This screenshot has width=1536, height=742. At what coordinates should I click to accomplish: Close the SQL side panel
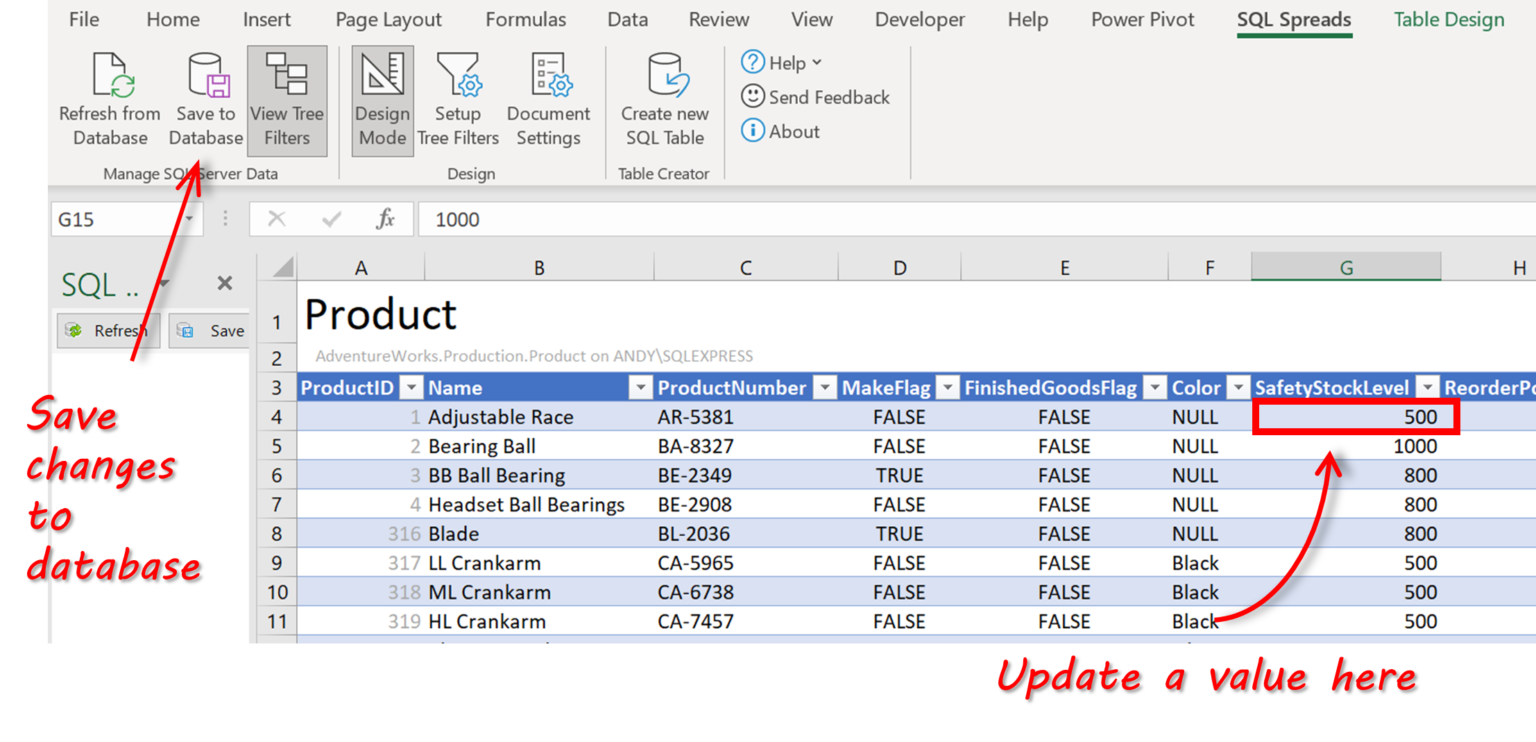point(224,284)
